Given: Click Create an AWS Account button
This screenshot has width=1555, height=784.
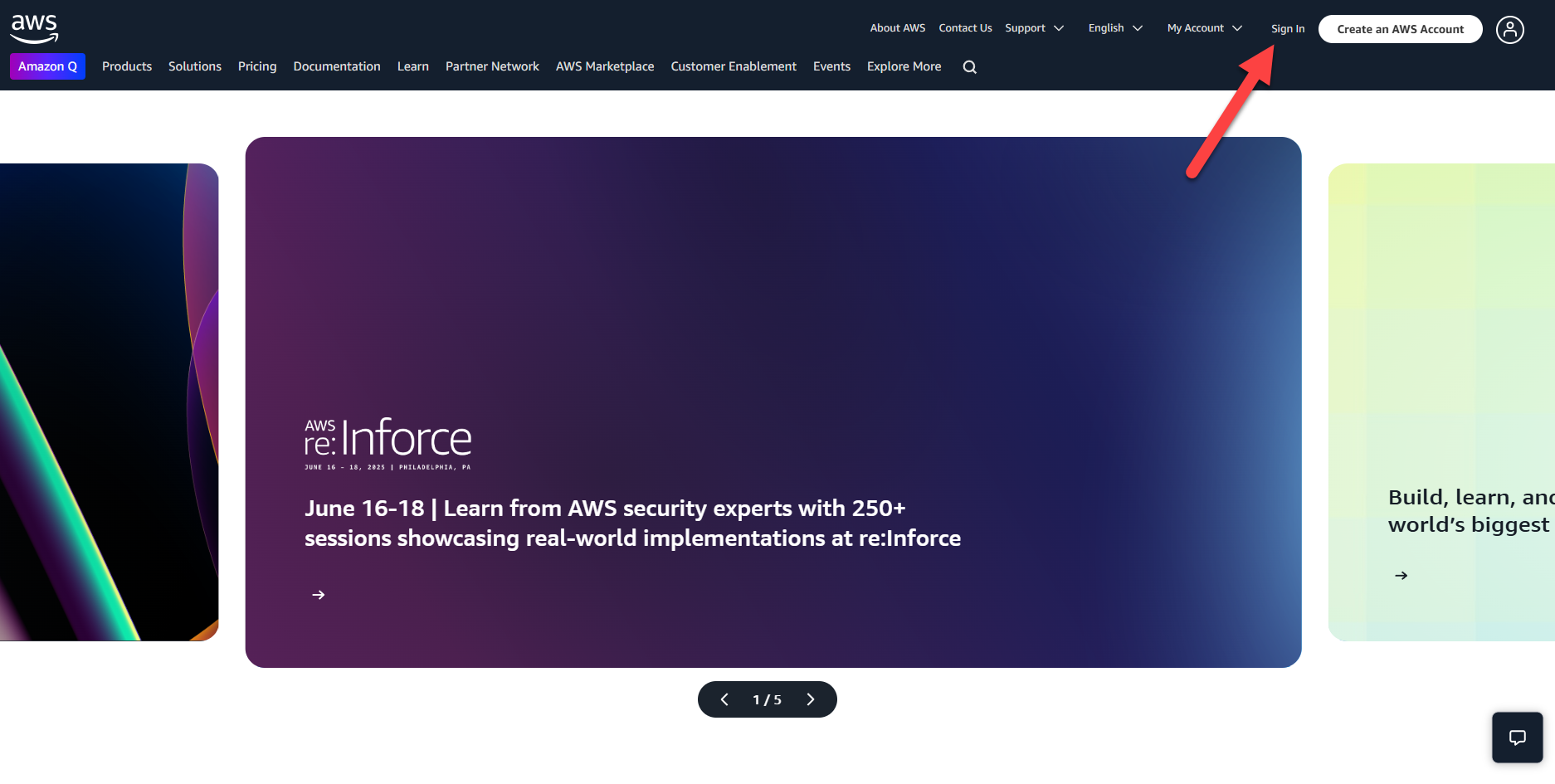Looking at the screenshot, I should (1401, 29).
